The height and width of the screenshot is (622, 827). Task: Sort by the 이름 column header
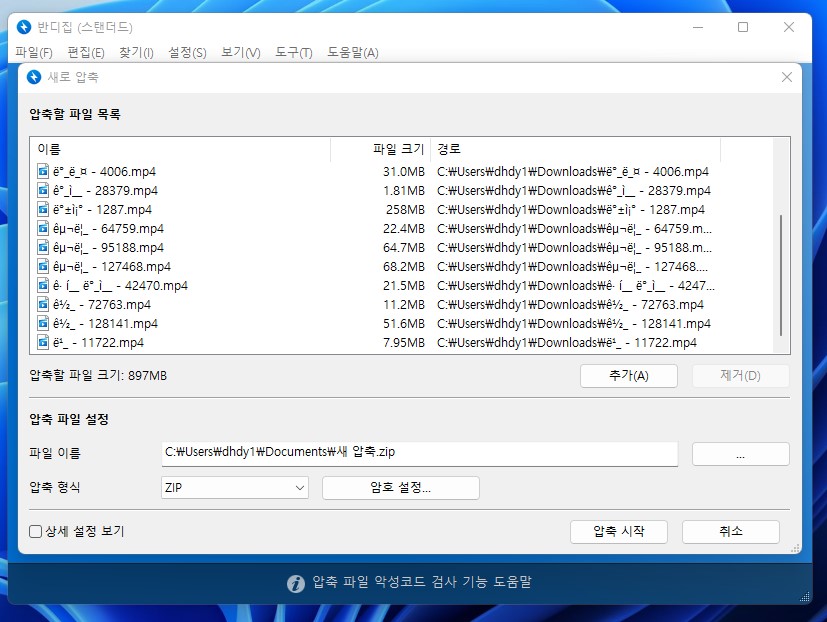pyautogui.click(x=180, y=149)
